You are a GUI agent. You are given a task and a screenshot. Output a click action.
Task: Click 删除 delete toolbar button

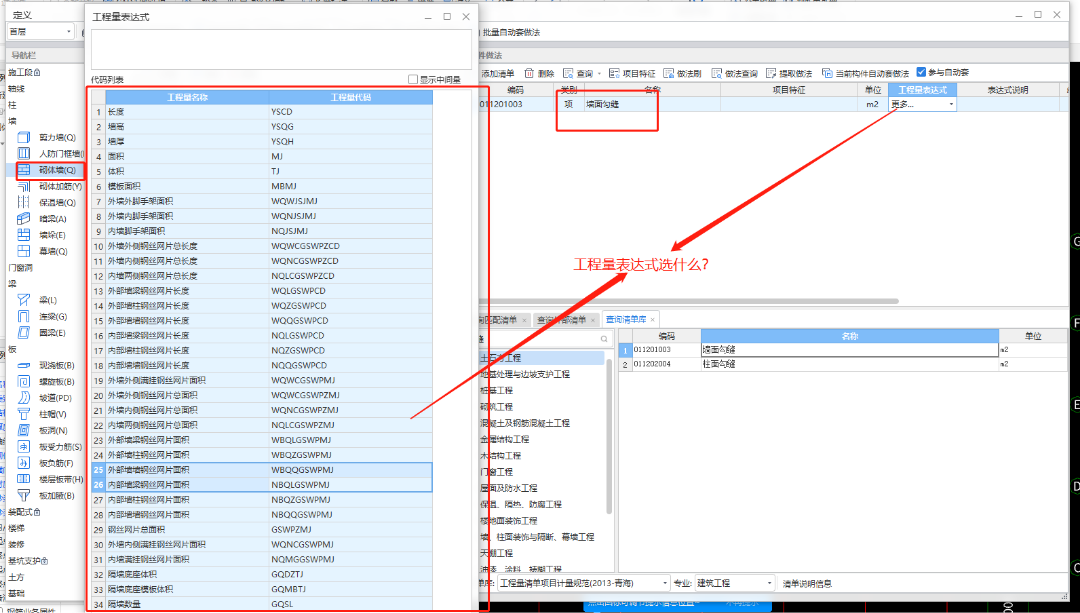pyautogui.click(x=539, y=73)
